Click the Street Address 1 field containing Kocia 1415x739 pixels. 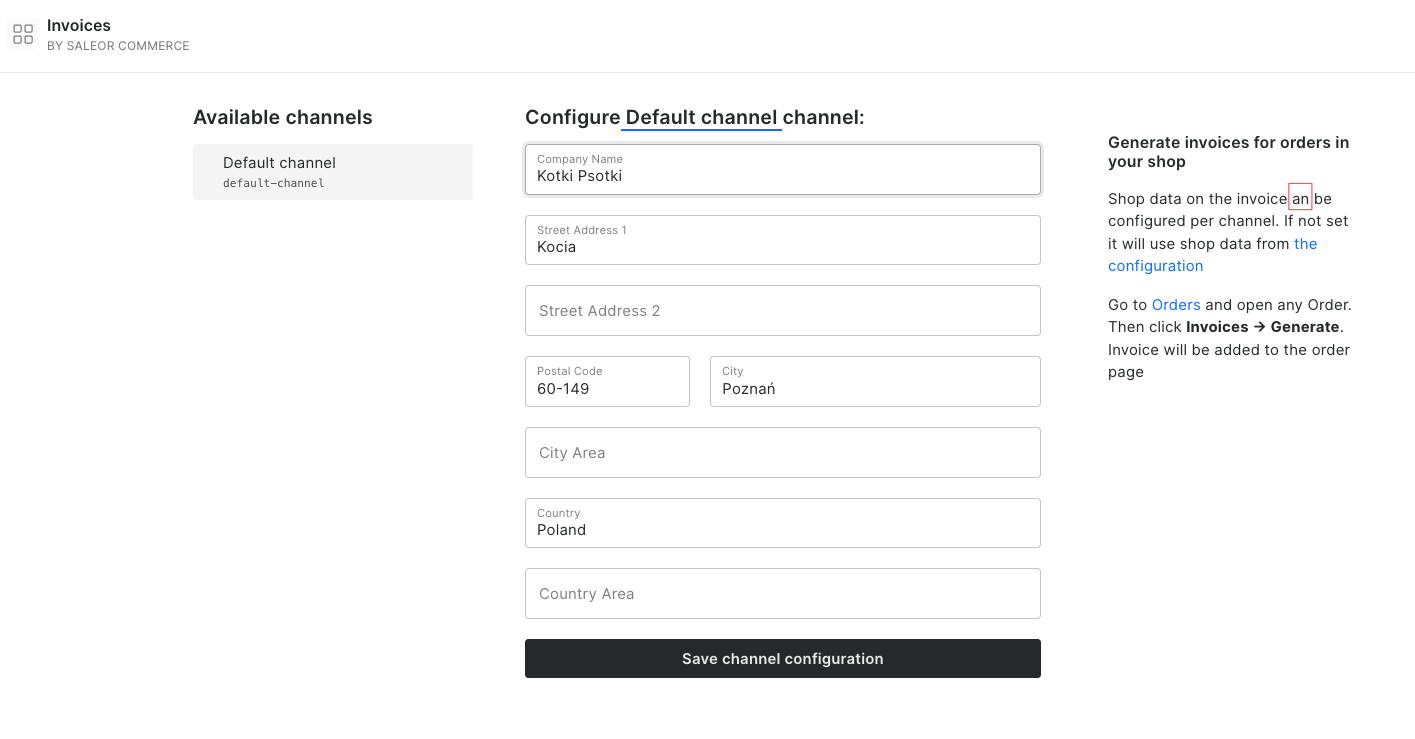[783, 246]
